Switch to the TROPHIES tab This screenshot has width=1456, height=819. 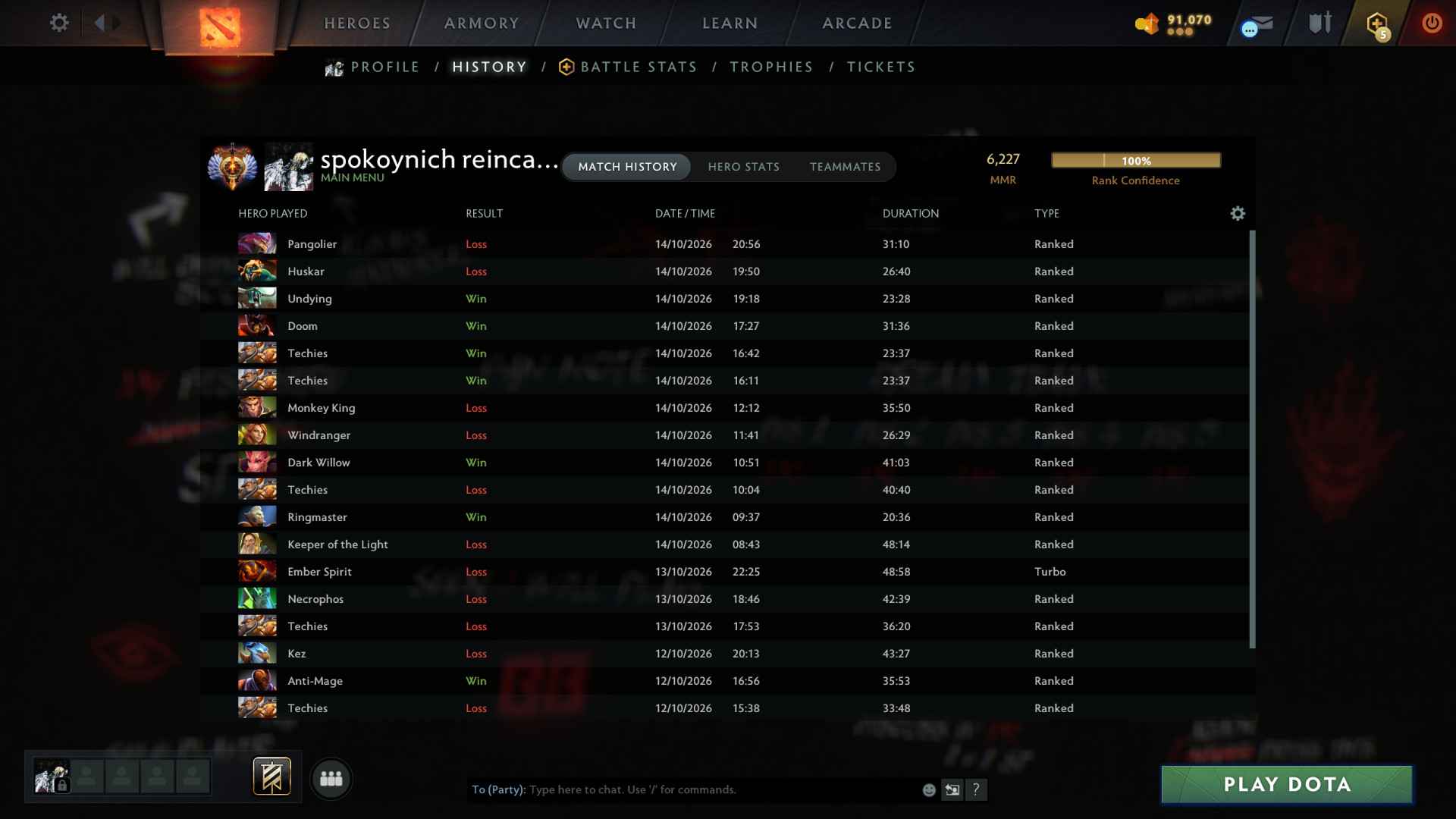click(x=771, y=67)
